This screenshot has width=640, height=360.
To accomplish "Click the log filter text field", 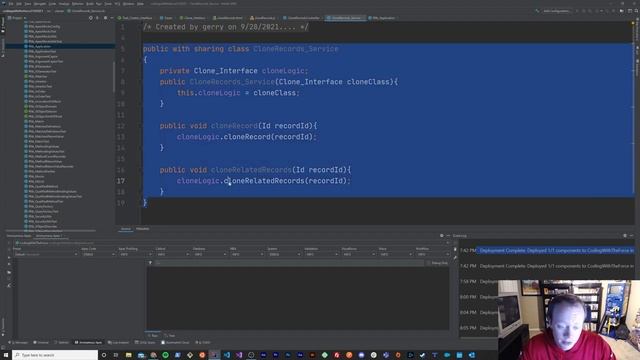I will [289, 263].
